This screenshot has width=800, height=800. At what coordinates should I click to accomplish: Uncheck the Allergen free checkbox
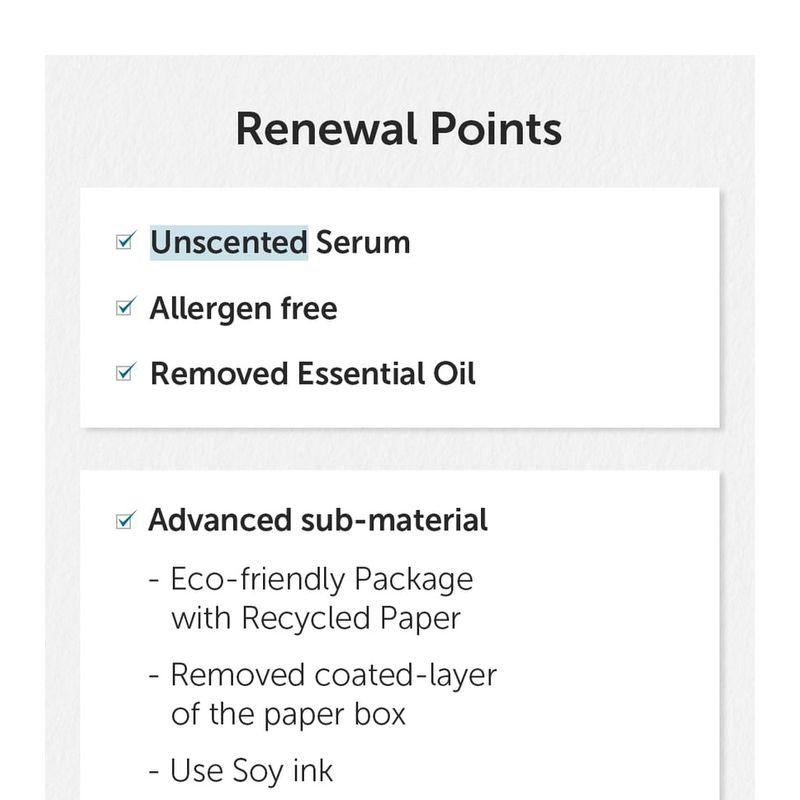125,307
